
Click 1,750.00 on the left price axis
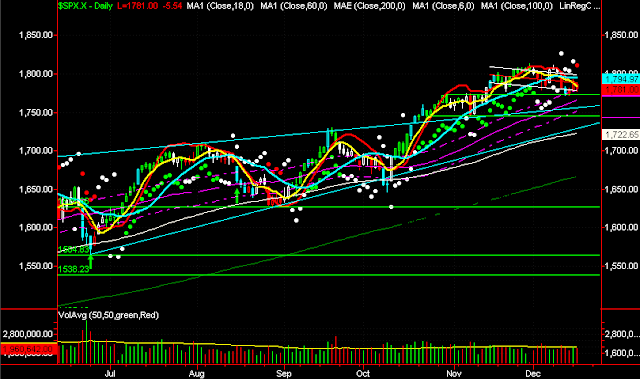click(x=36, y=112)
